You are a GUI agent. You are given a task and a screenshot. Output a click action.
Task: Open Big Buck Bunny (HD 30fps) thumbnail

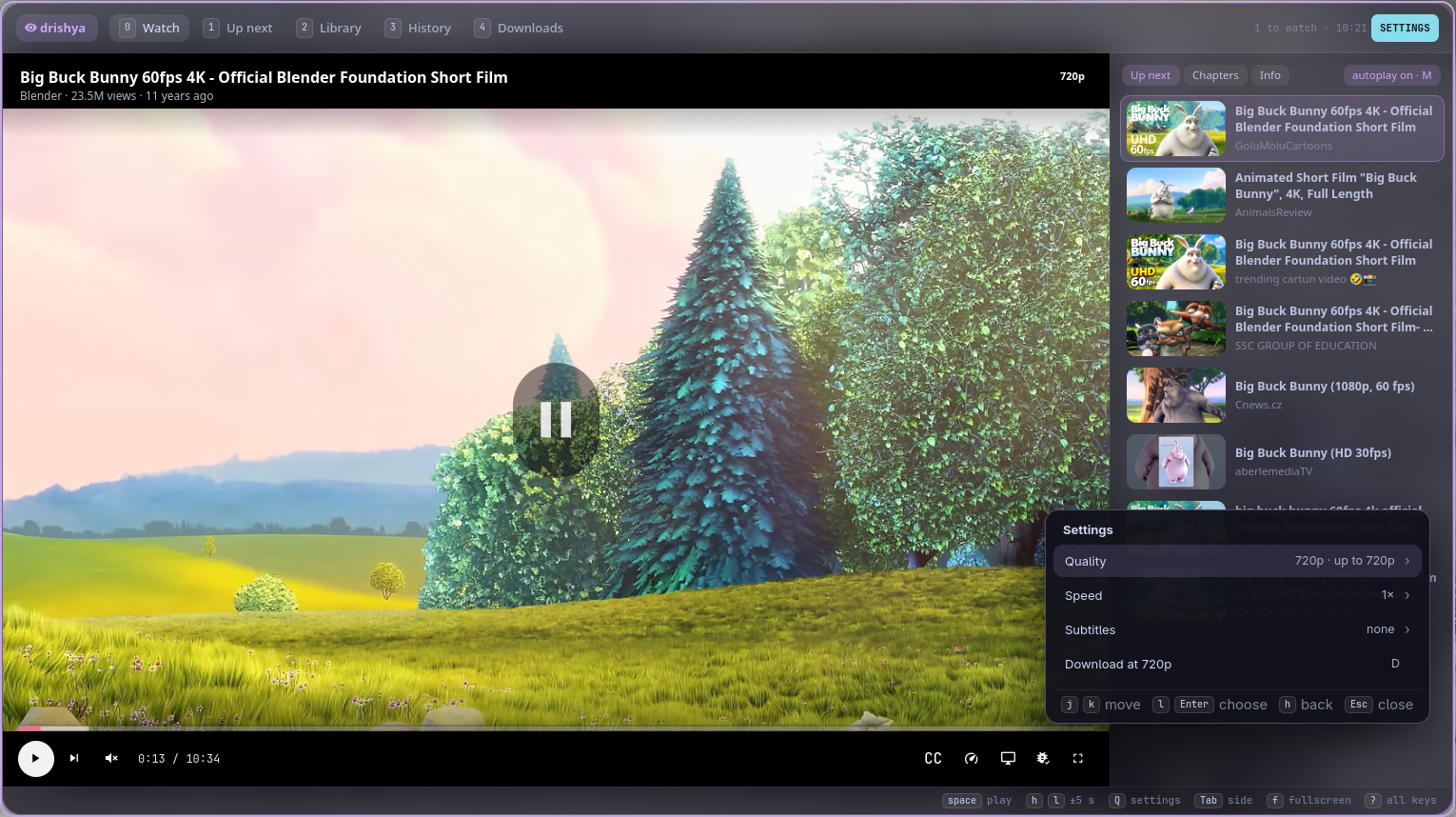tap(1176, 462)
